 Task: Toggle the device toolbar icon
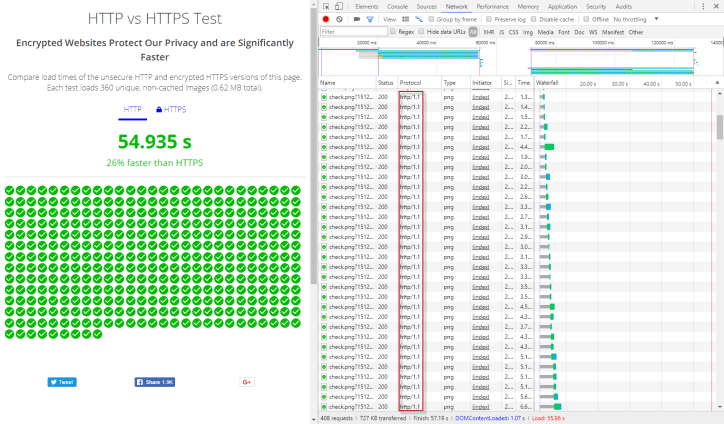coord(340,6)
